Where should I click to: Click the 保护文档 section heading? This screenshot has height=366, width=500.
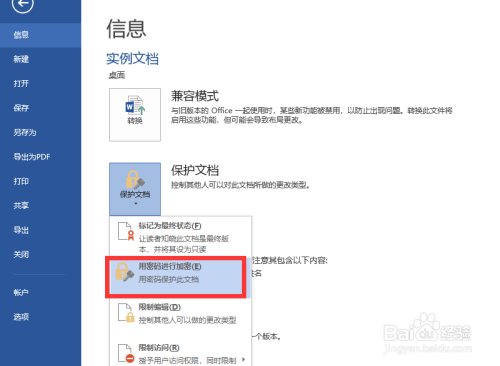pyautogui.click(x=195, y=170)
